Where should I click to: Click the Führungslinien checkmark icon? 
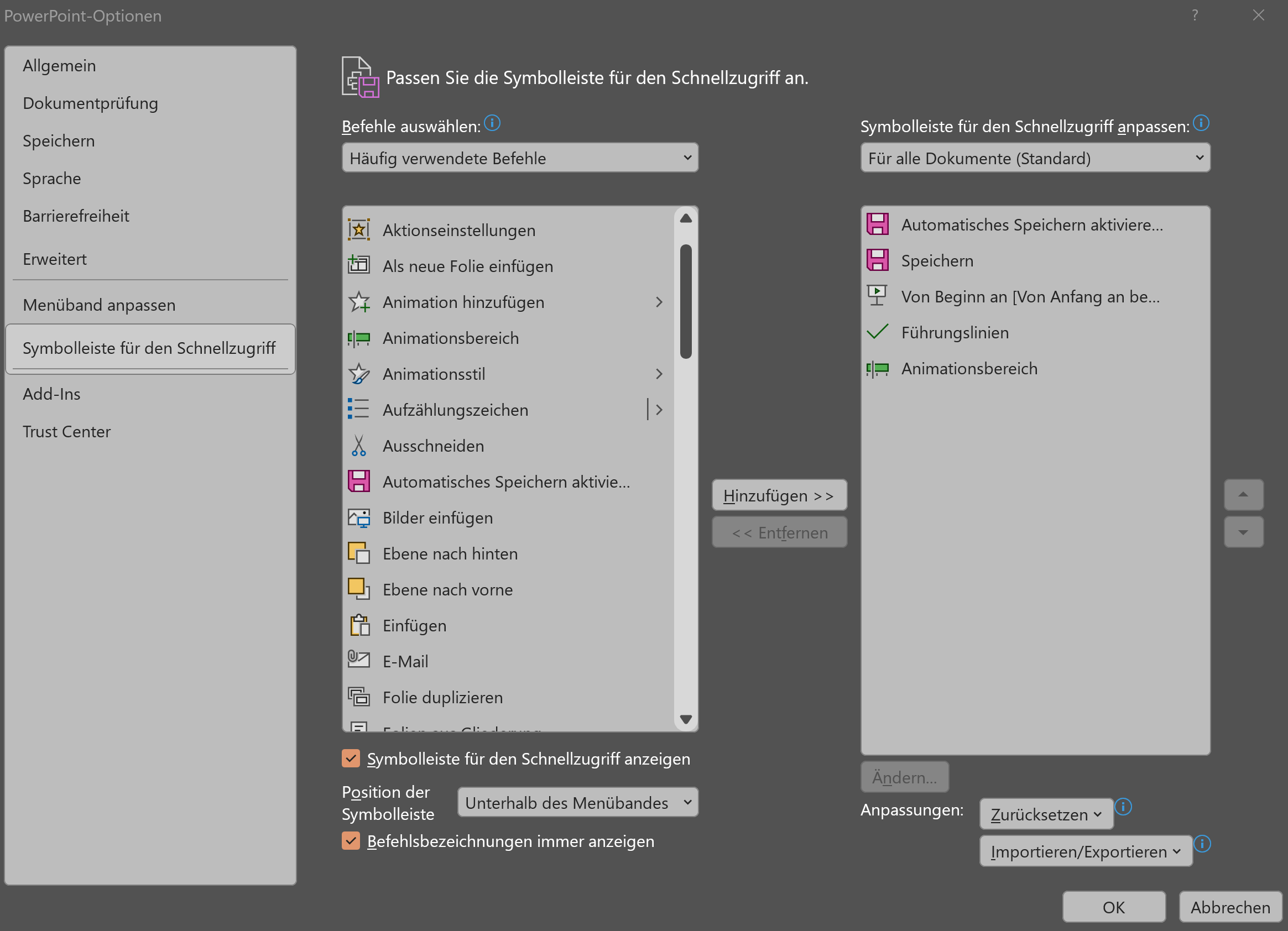[x=878, y=332]
